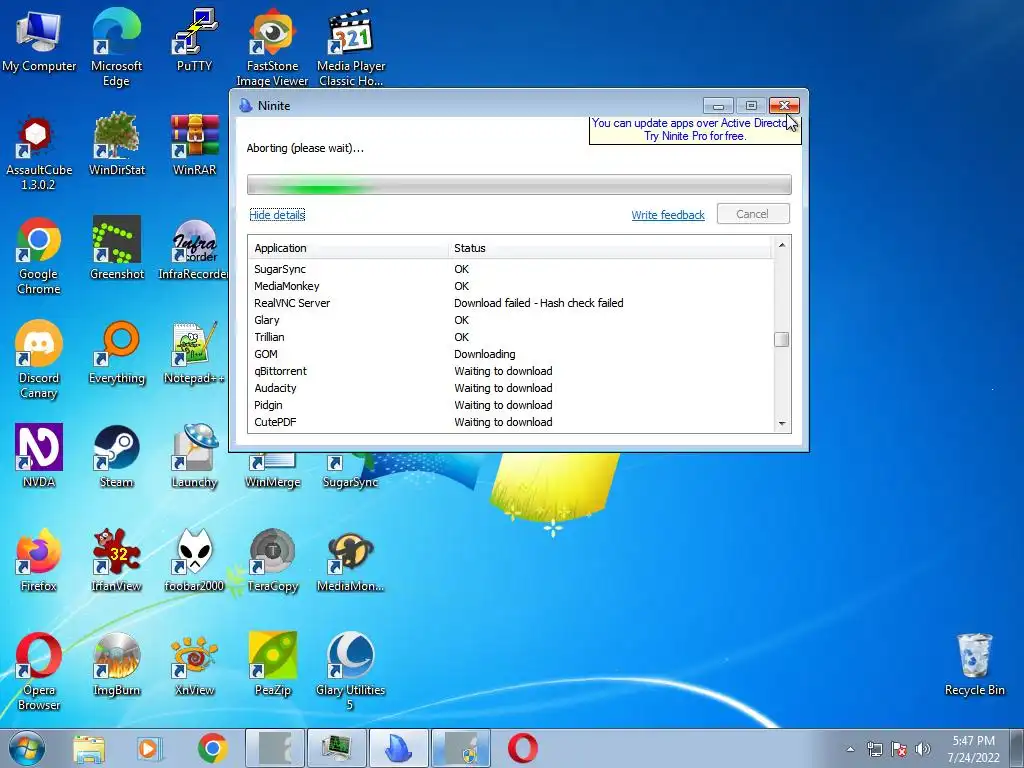Select the ImgBurn desktop icon
Image resolution: width=1024 pixels, height=768 pixels.
tap(116, 664)
